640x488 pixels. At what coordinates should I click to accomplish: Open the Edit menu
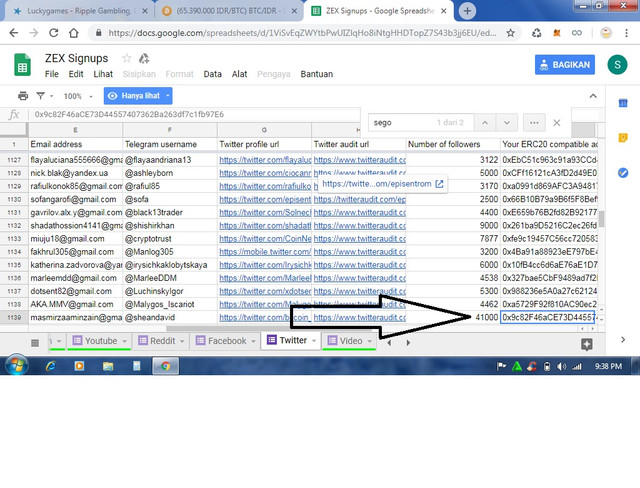click(76, 74)
